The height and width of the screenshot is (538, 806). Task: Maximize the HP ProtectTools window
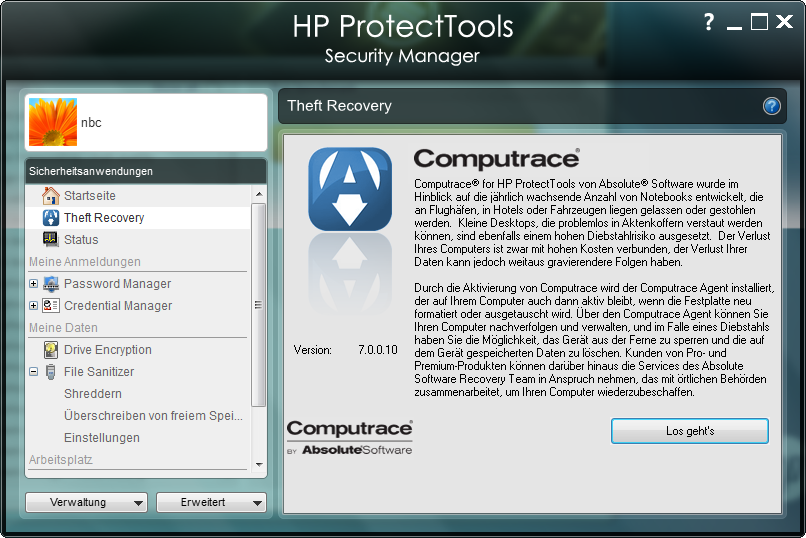759,22
